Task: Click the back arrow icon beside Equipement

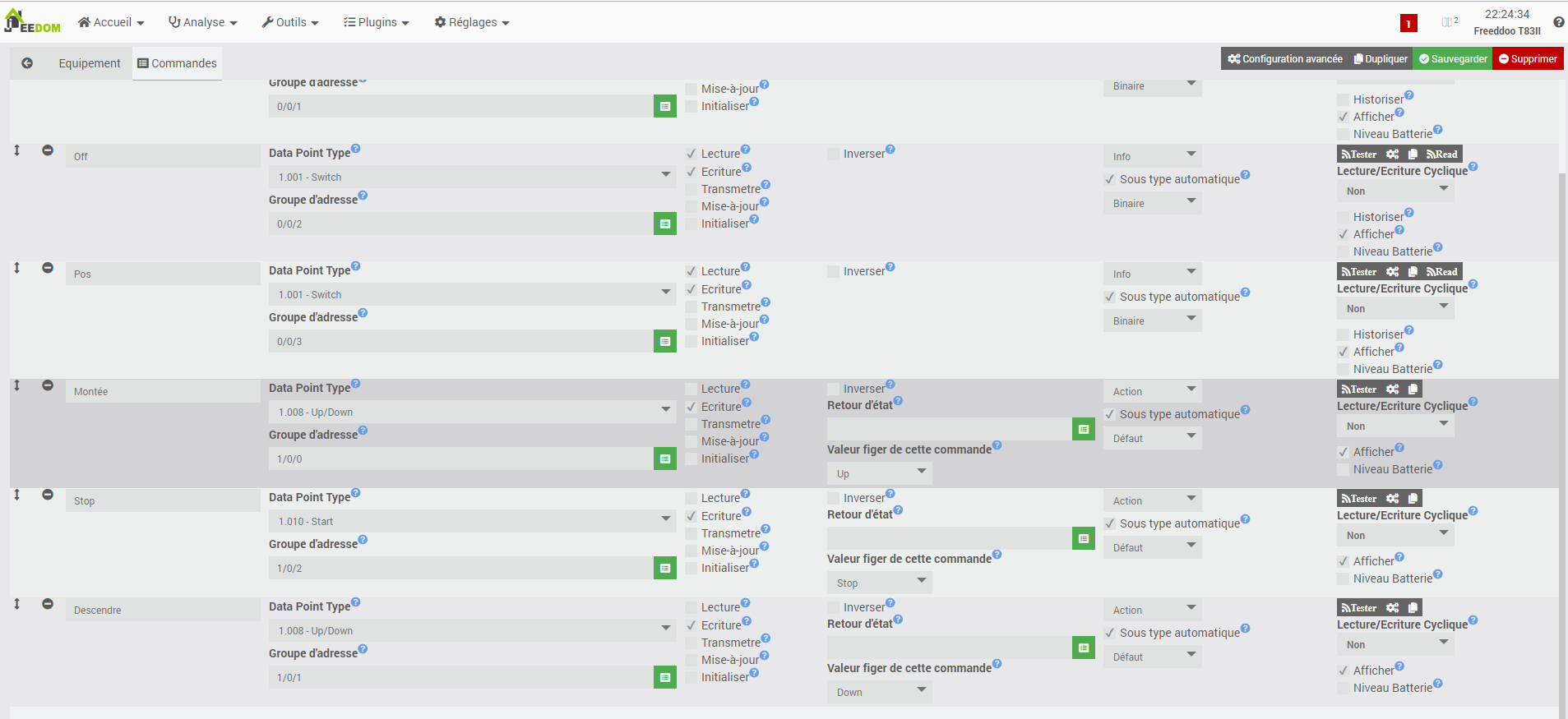Action: pos(27,63)
